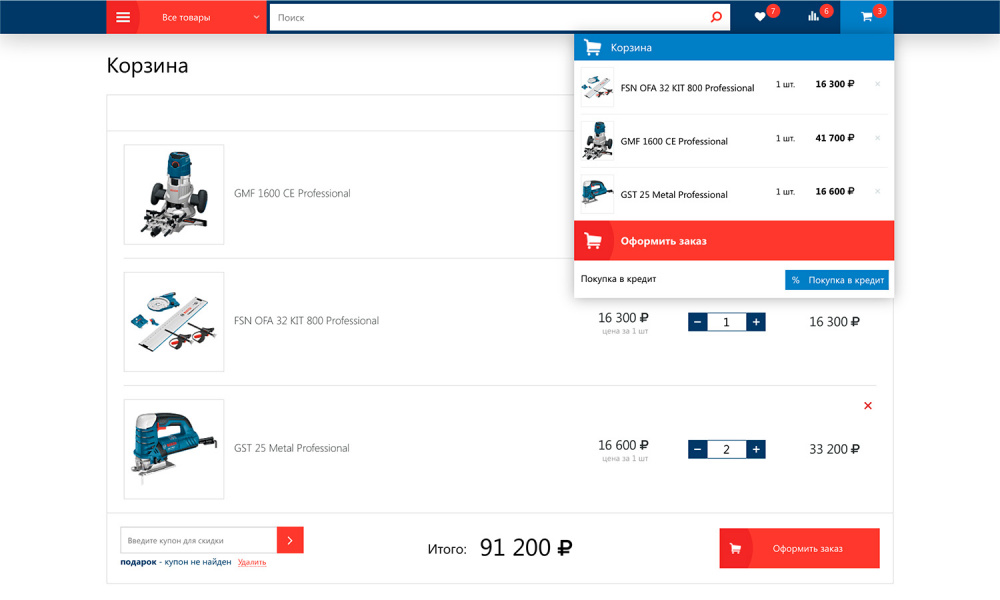The height and width of the screenshot is (600, 1000).
Task: Apply coupon with red arrow button
Action: click(290, 540)
